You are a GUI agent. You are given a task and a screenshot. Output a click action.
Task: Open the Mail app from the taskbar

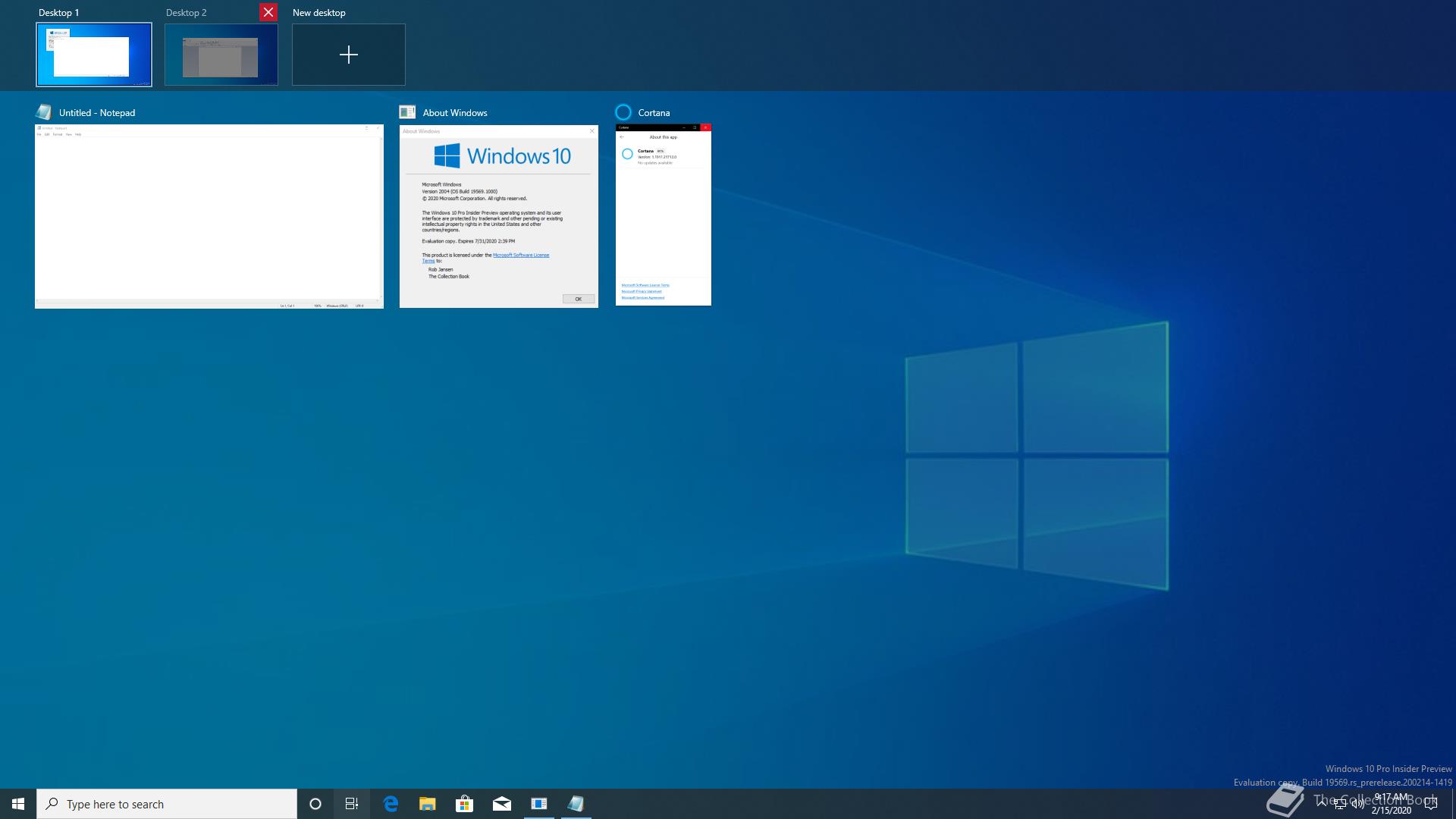point(502,804)
